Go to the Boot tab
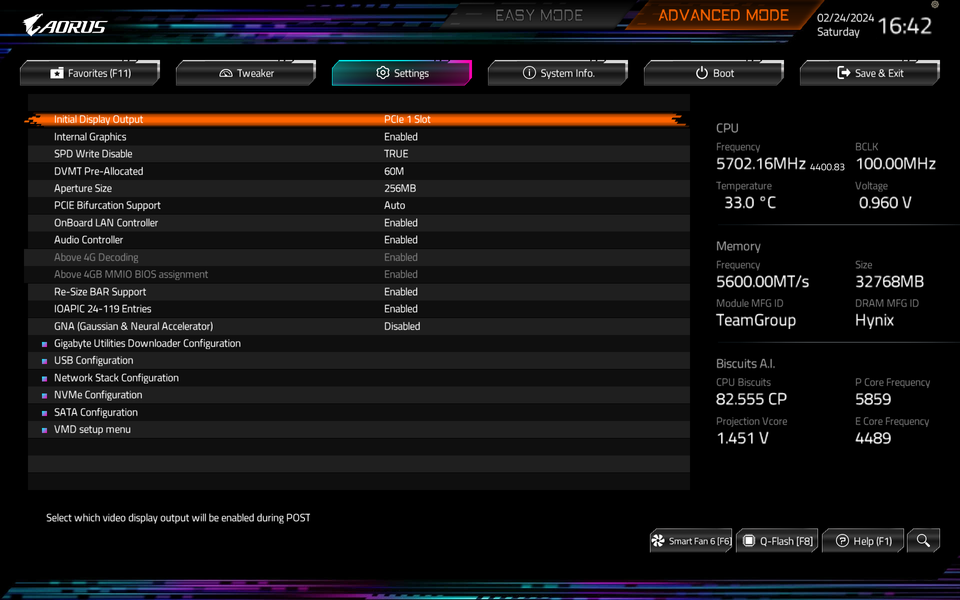 pyautogui.click(x=714, y=73)
